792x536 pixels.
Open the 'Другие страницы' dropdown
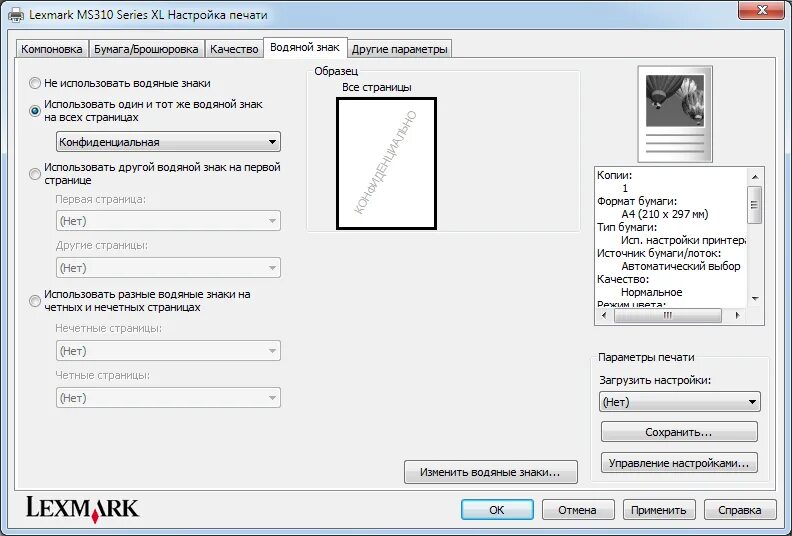[x=168, y=268]
